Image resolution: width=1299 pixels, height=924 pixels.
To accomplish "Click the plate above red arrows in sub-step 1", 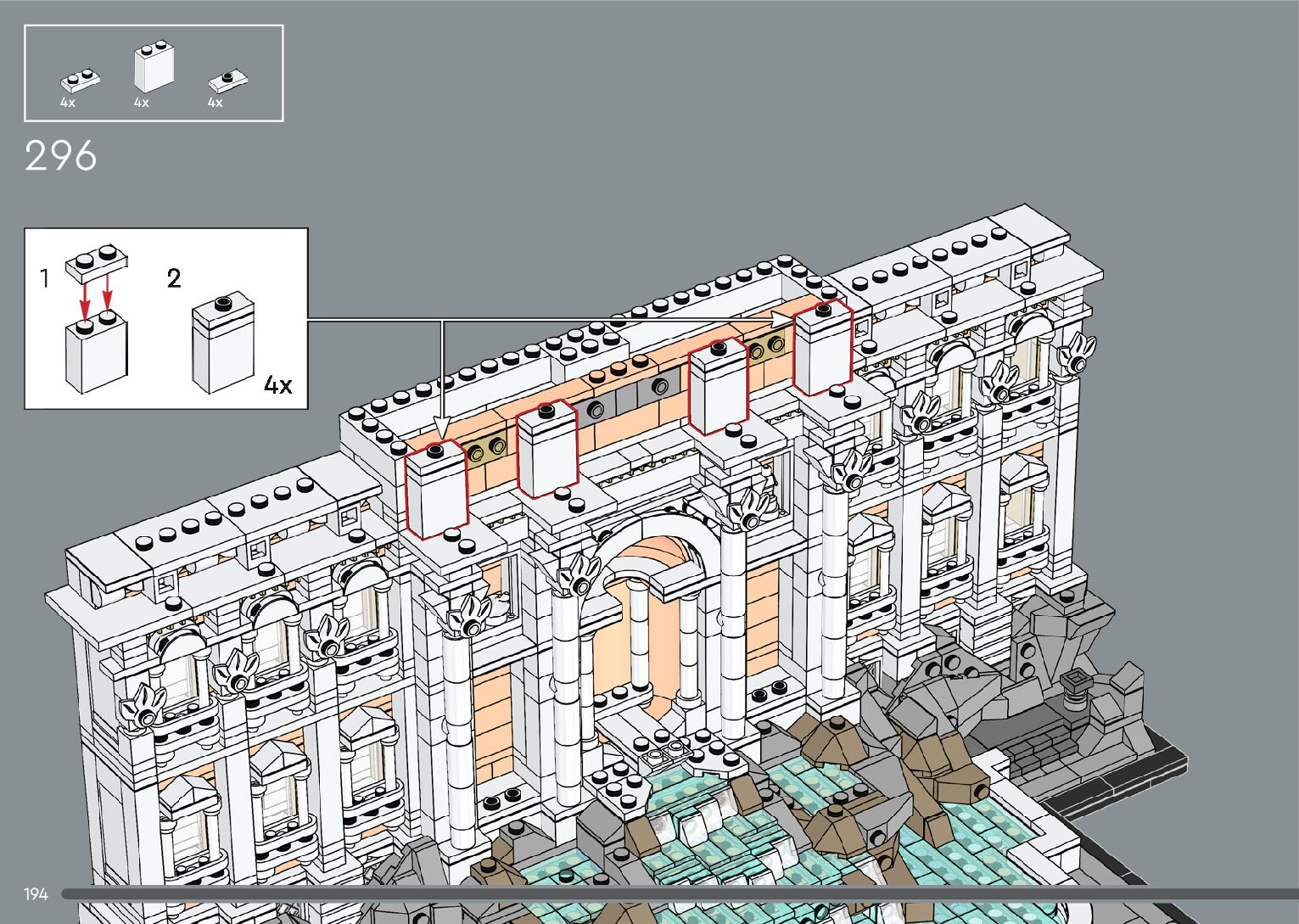I will coord(96,261).
